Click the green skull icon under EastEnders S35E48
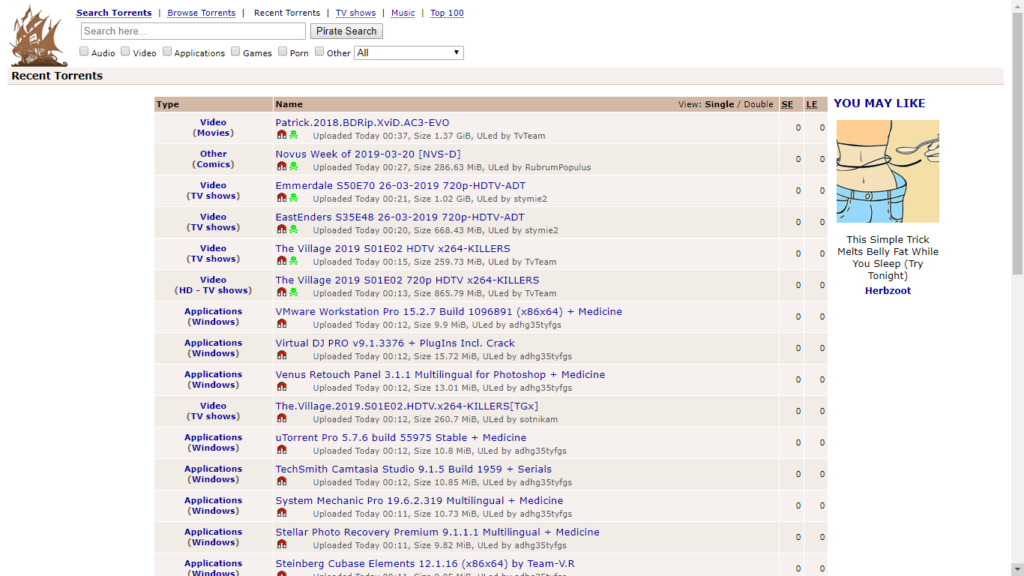The height and width of the screenshot is (576, 1024). pos(294,229)
